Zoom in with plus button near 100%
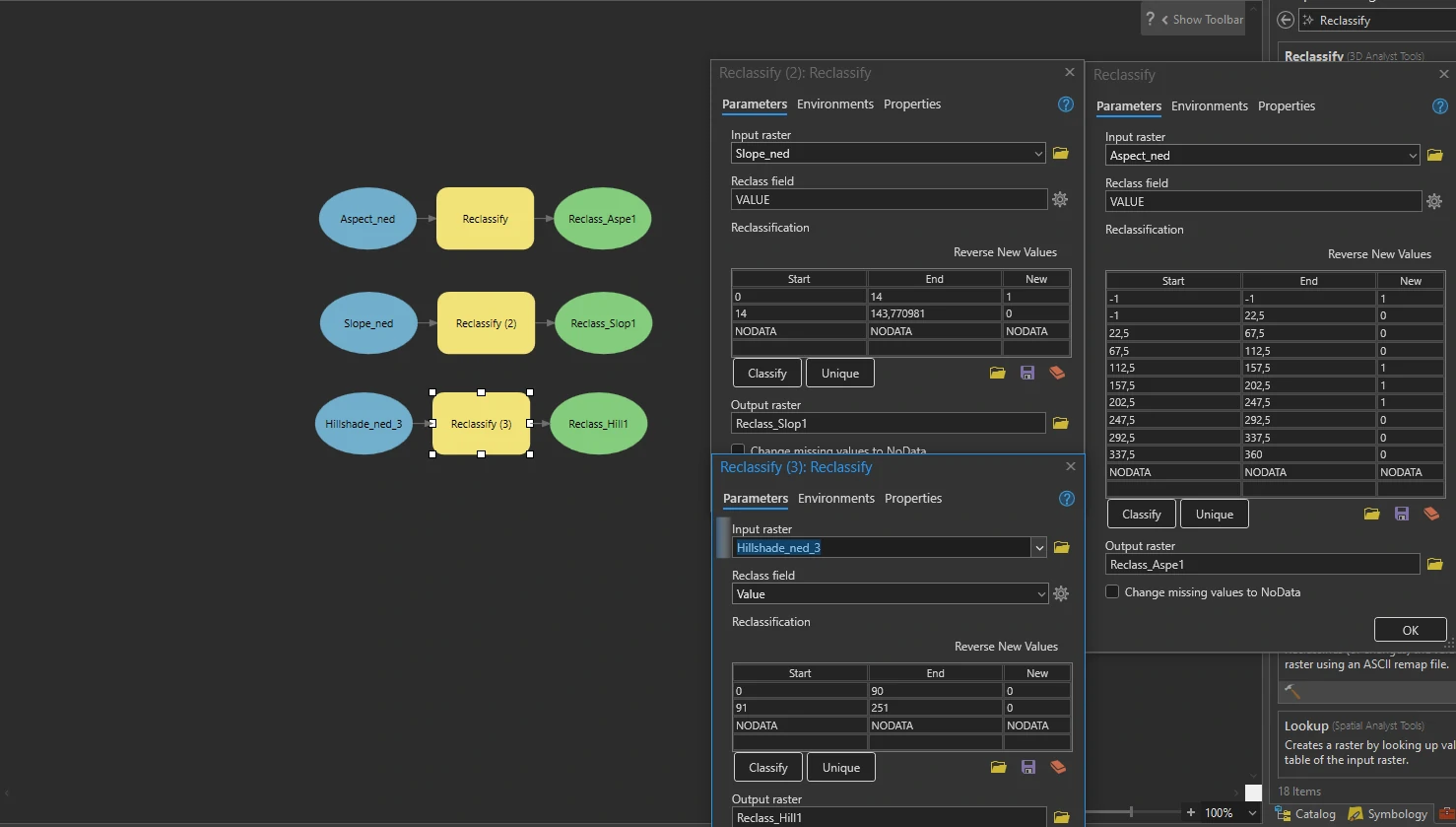1456x827 pixels. [1191, 812]
